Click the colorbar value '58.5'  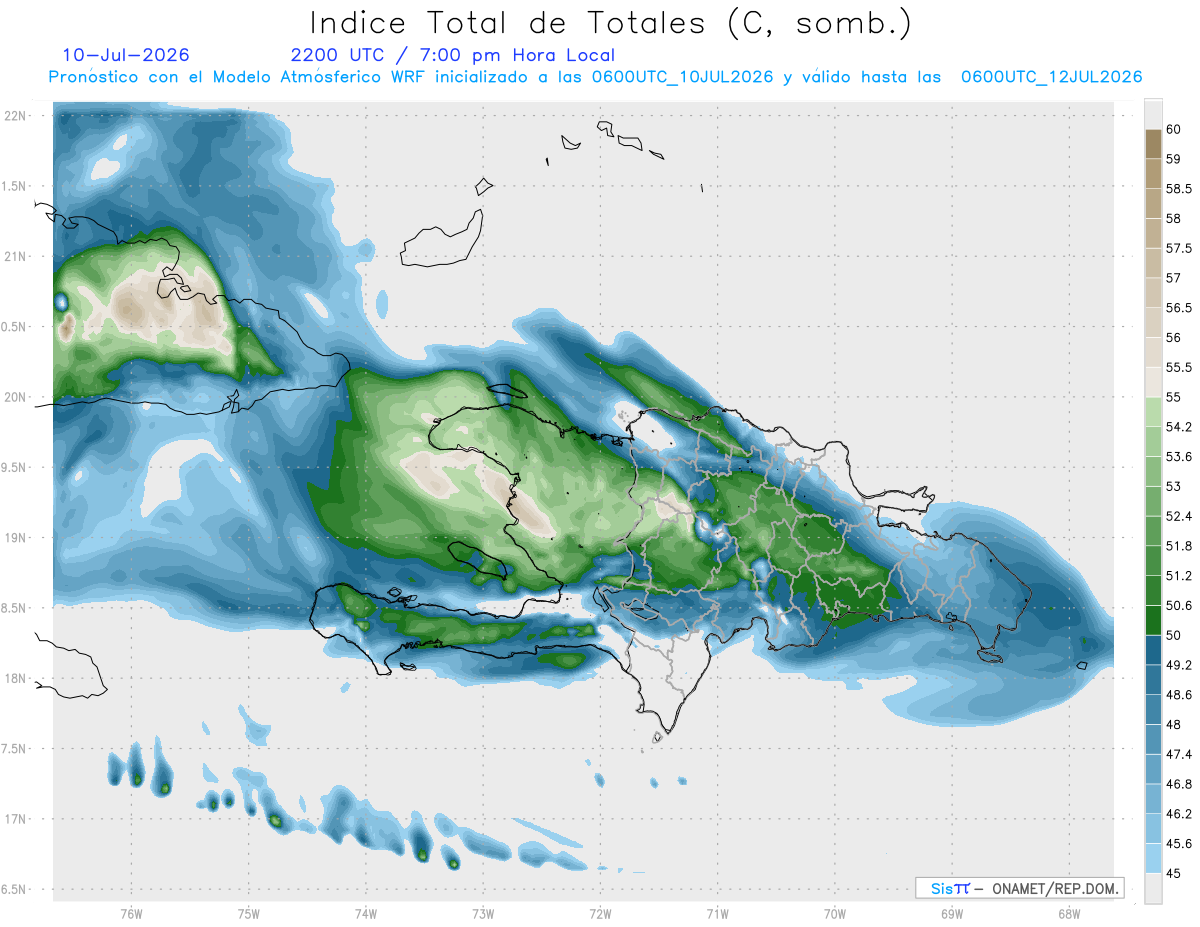1179,189
